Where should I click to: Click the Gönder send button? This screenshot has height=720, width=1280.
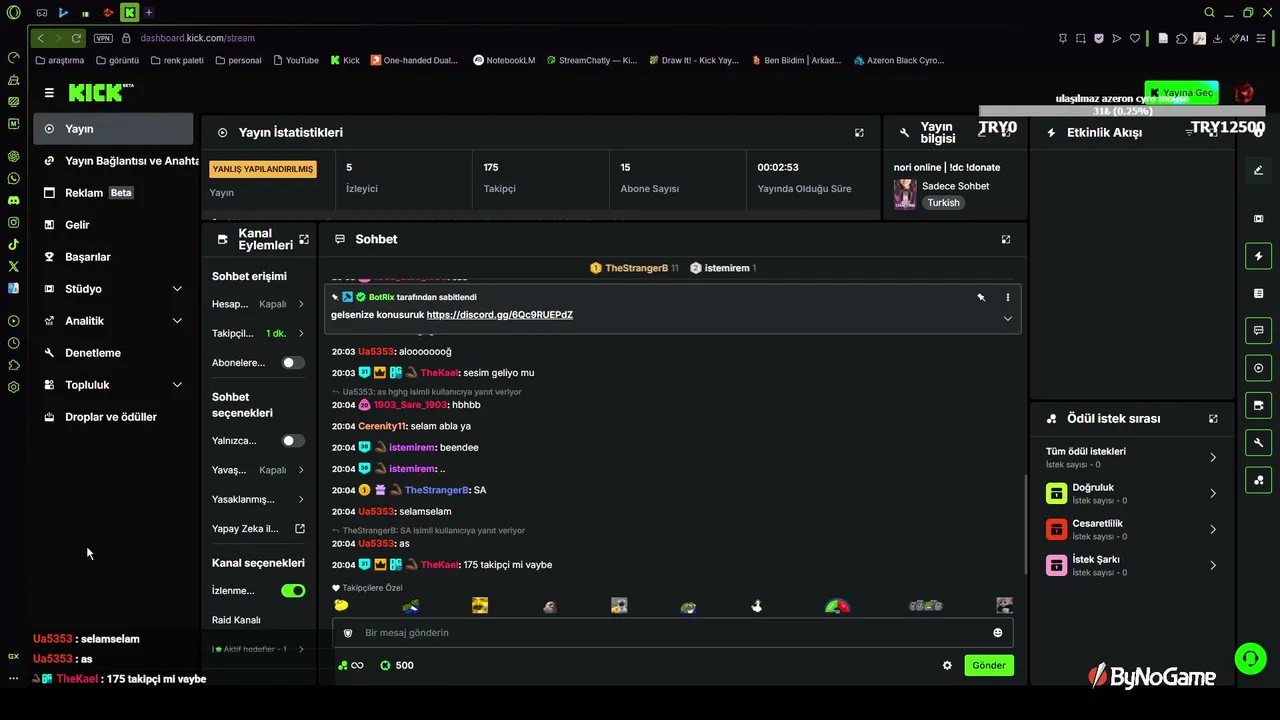point(989,665)
